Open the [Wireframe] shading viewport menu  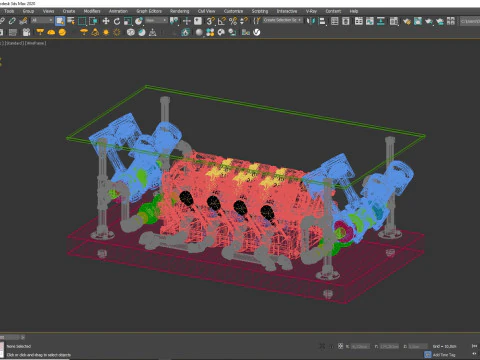tap(35, 43)
